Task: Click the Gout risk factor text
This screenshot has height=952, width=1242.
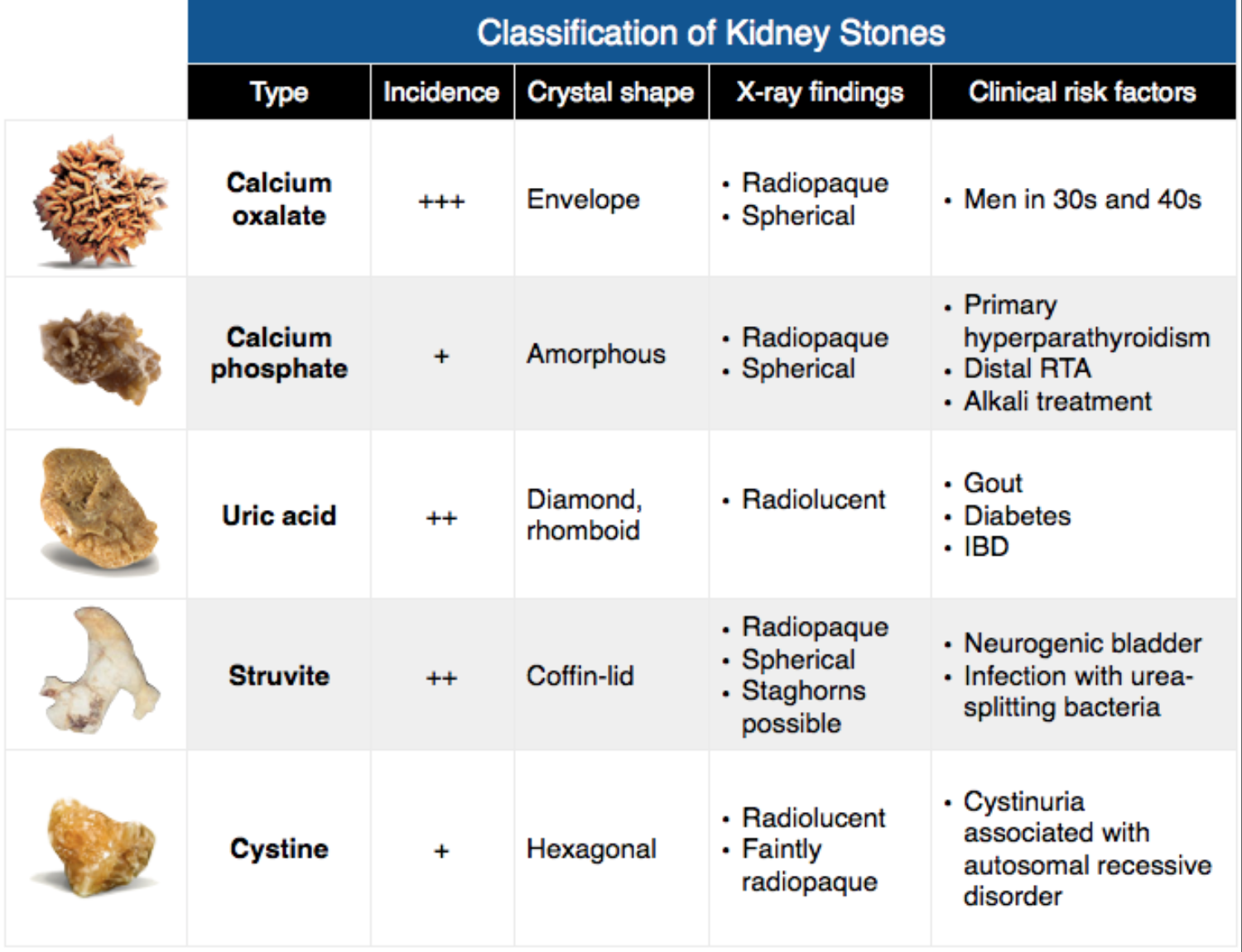Action: (993, 482)
